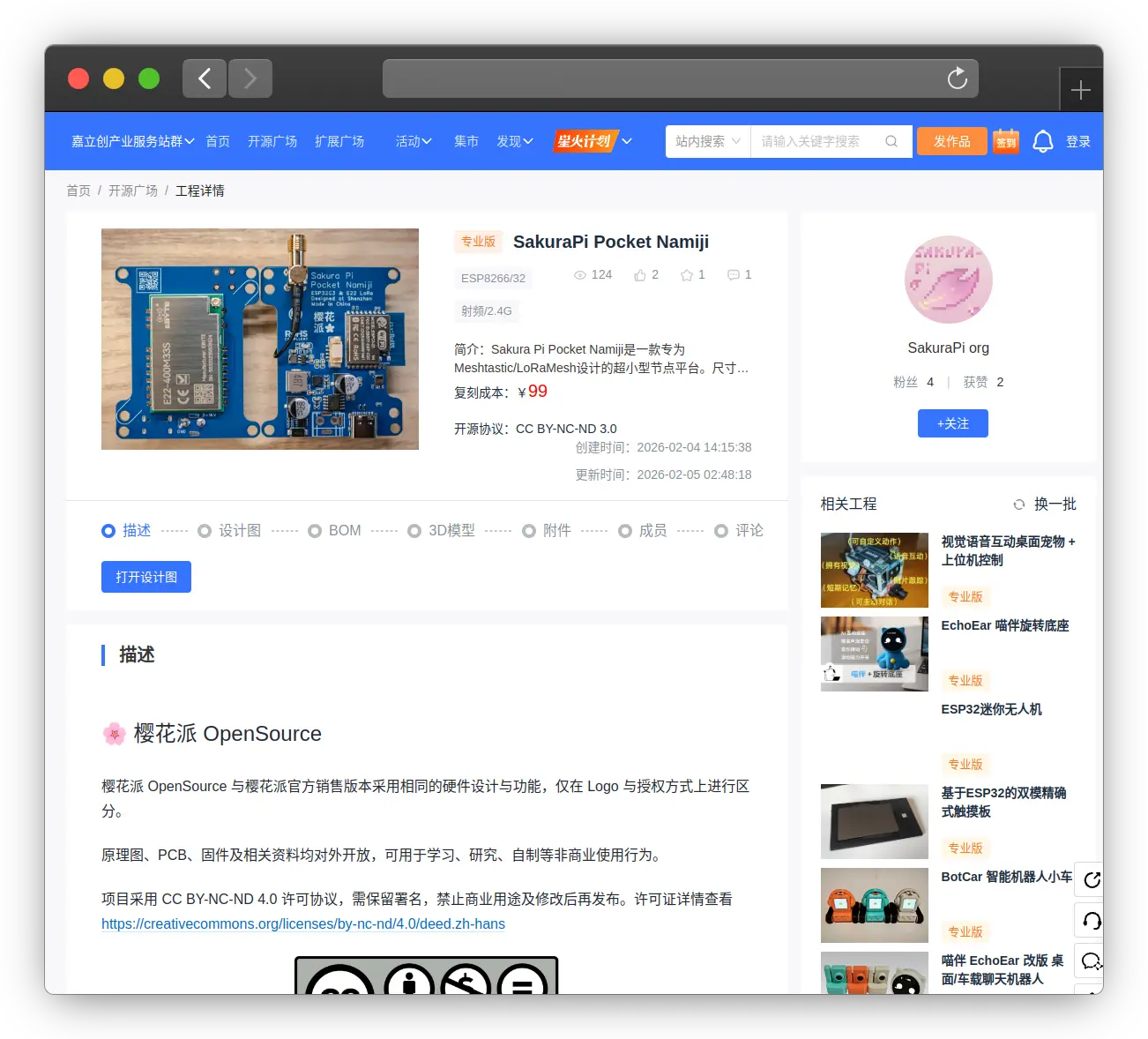The height and width of the screenshot is (1039, 1148).
Task: Open the 开源广场 navigation item
Action: (272, 141)
